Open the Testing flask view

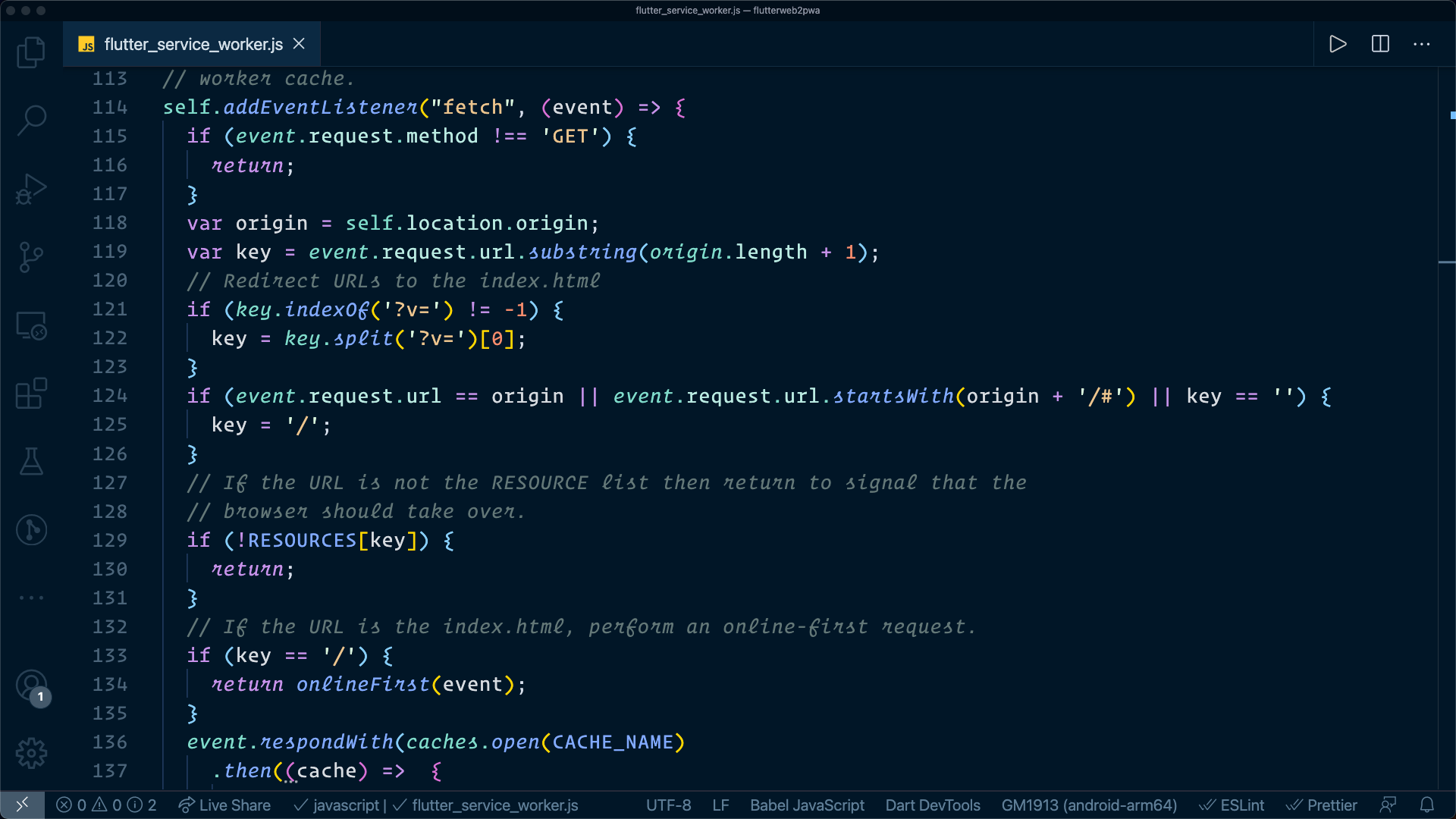tap(31, 461)
